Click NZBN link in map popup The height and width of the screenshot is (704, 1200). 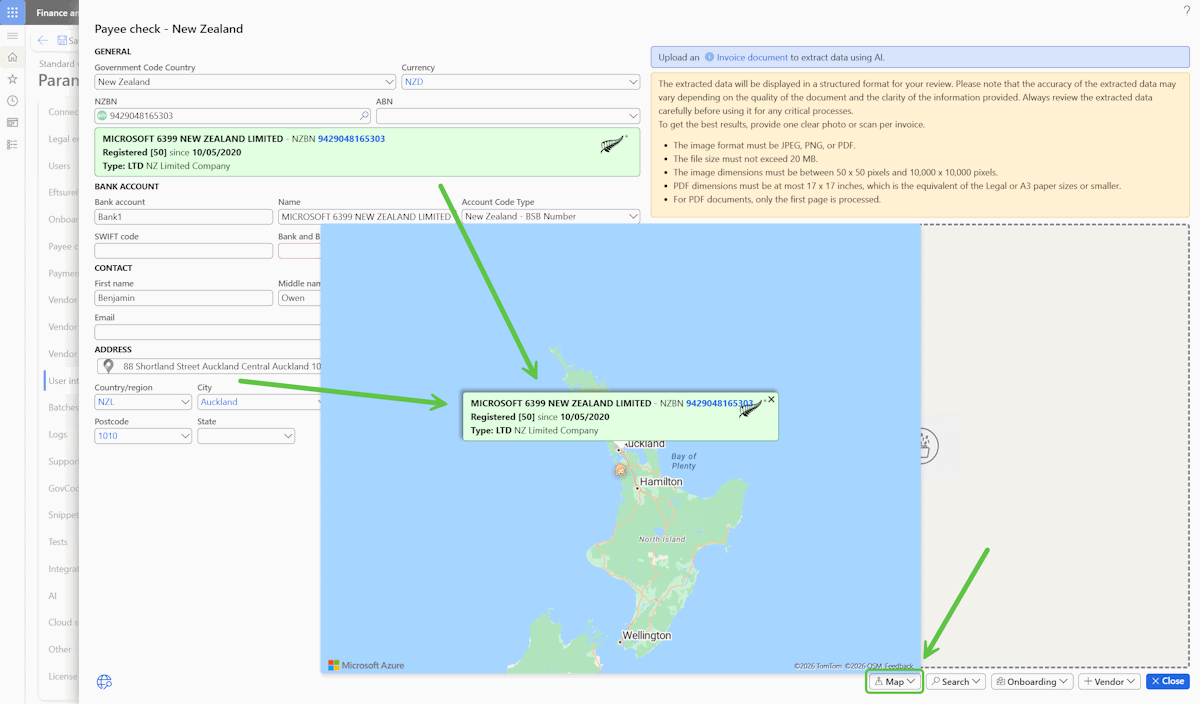click(719, 403)
